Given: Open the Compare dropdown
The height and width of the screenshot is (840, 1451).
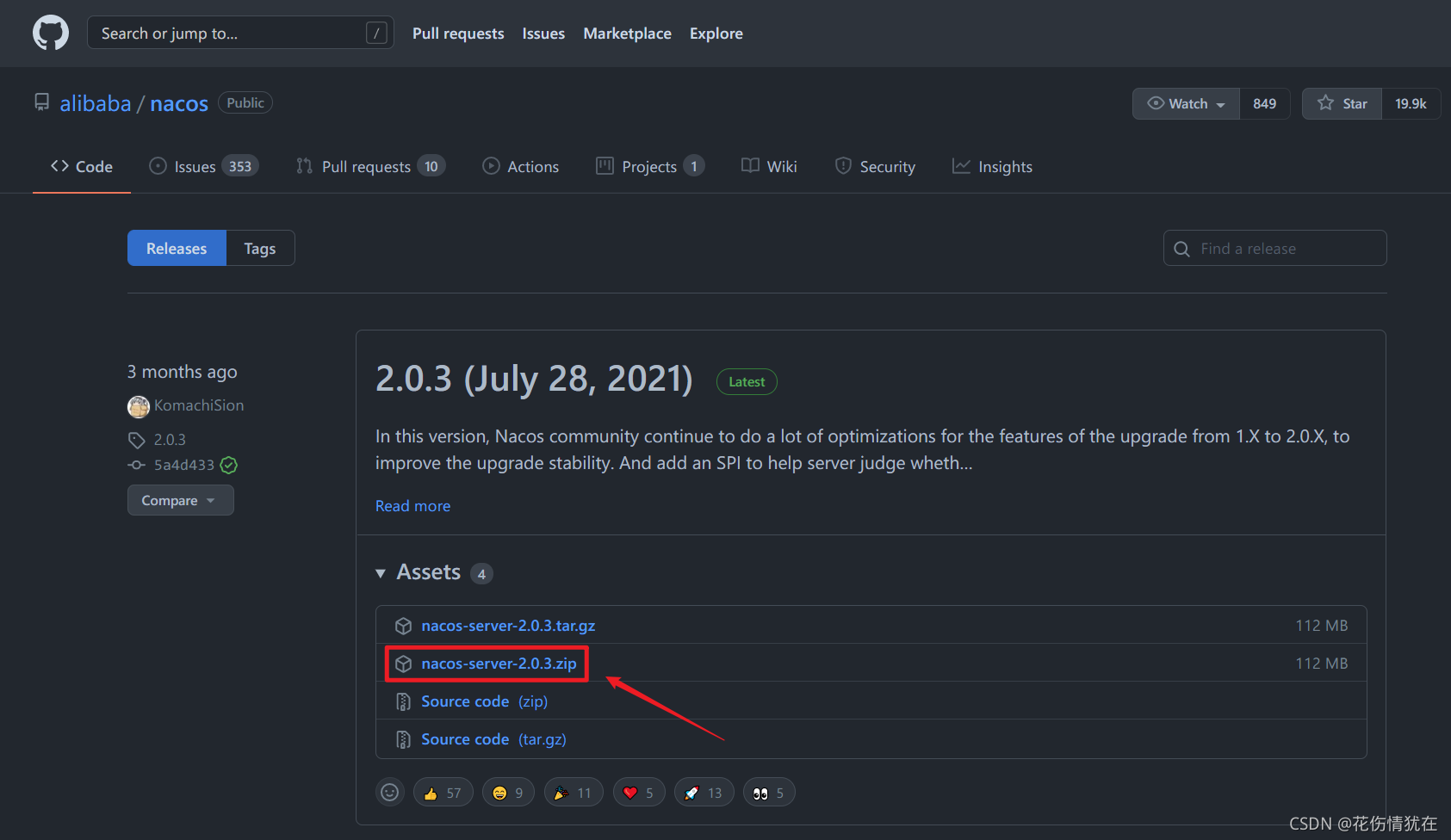Looking at the screenshot, I should point(181,500).
